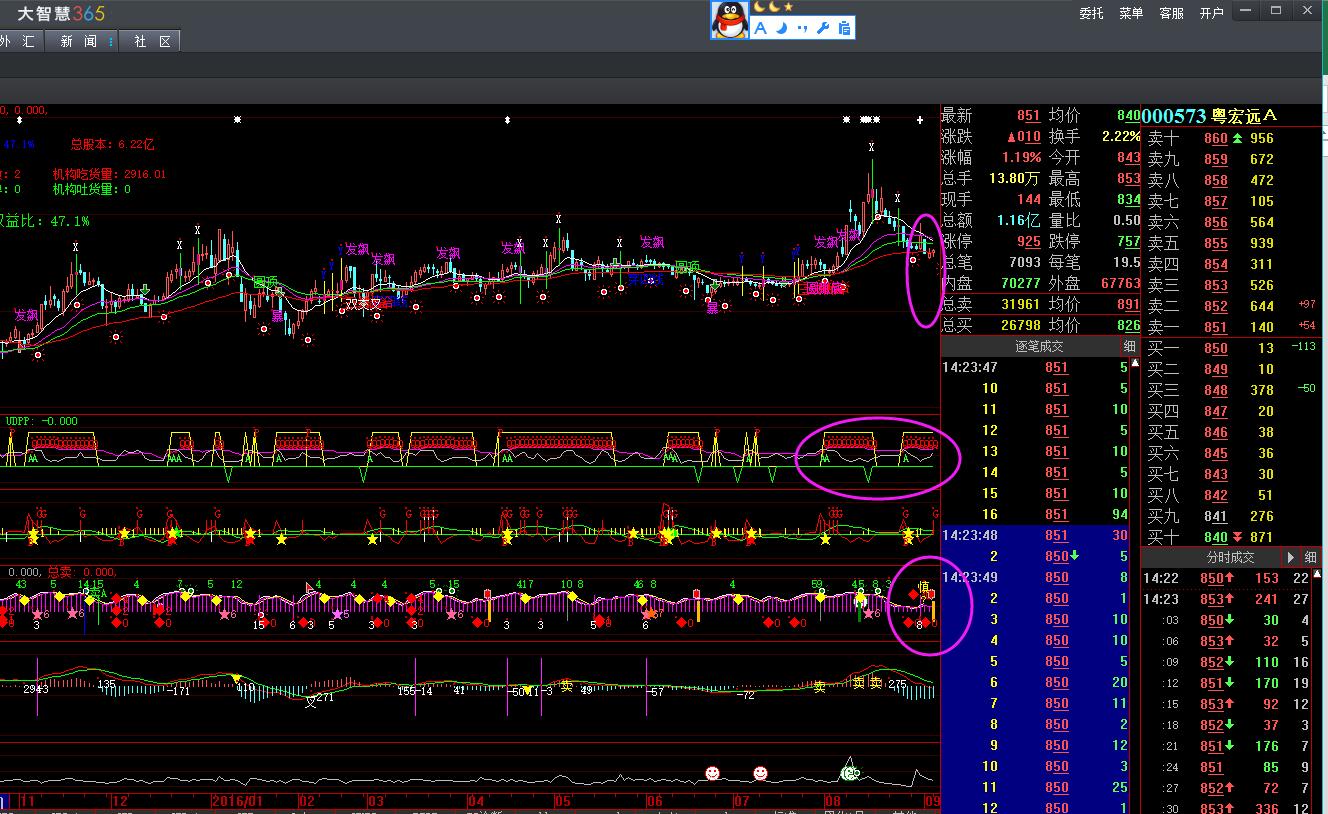Click the plus marker at top of K-line chart
This screenshot has width=1328, height=814.
pyautogui.click(x=920, y=120)
